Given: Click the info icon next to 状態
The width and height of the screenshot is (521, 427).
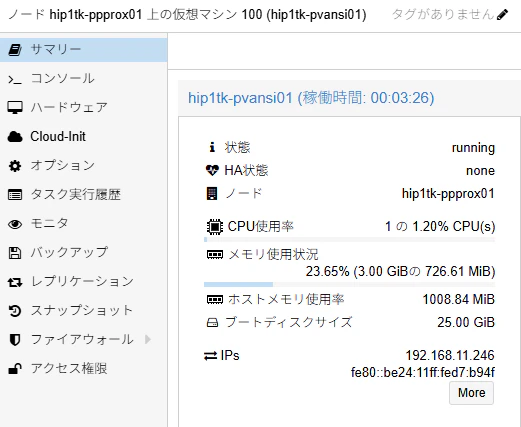Looking at the screenshot, I should (212, 147).
